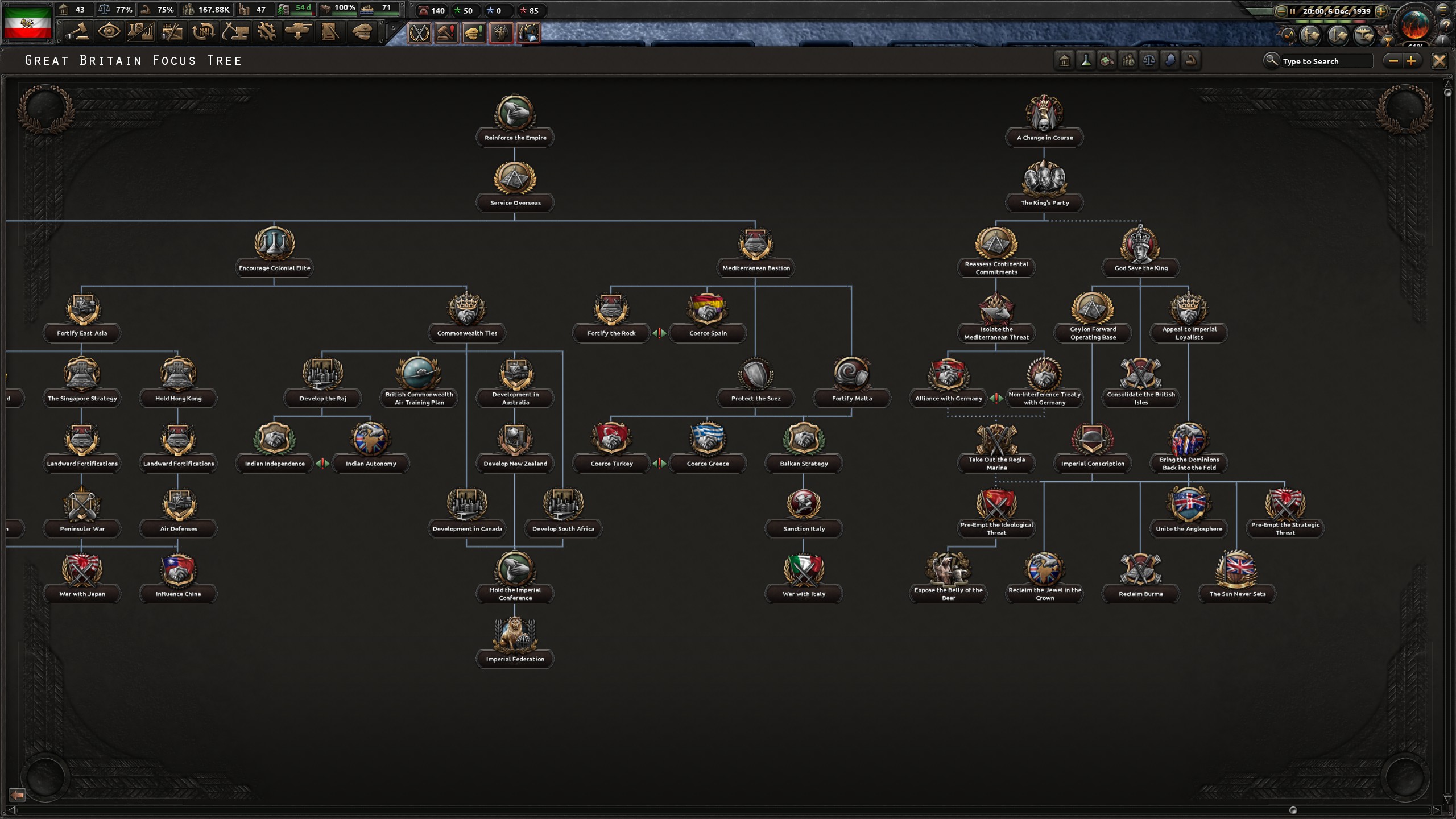Click the resource shortage alert icon
Viewport: 1456px width, 819px height.
[528, 33]
